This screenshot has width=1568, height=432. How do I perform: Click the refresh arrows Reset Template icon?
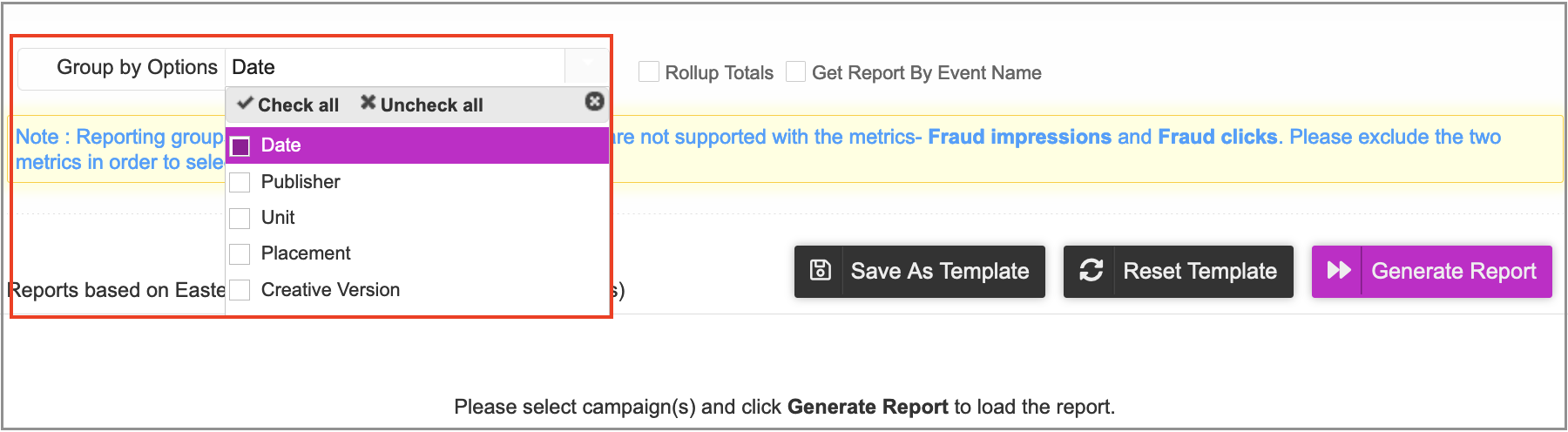click(1091, 271)
